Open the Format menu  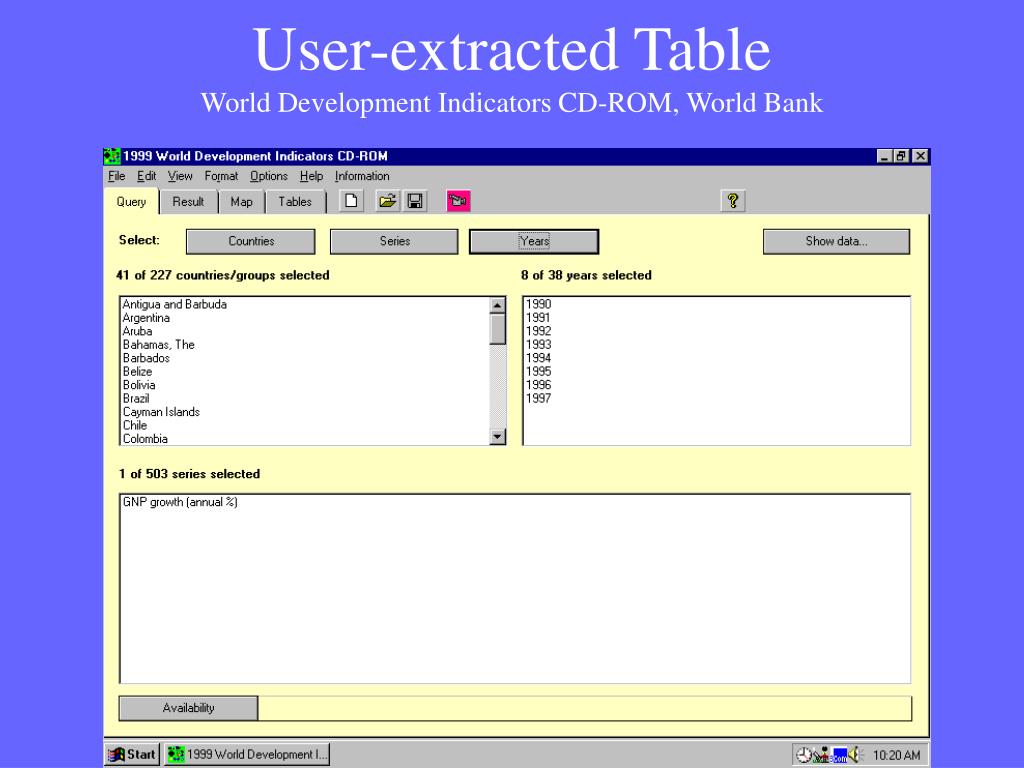click(221, 176)
